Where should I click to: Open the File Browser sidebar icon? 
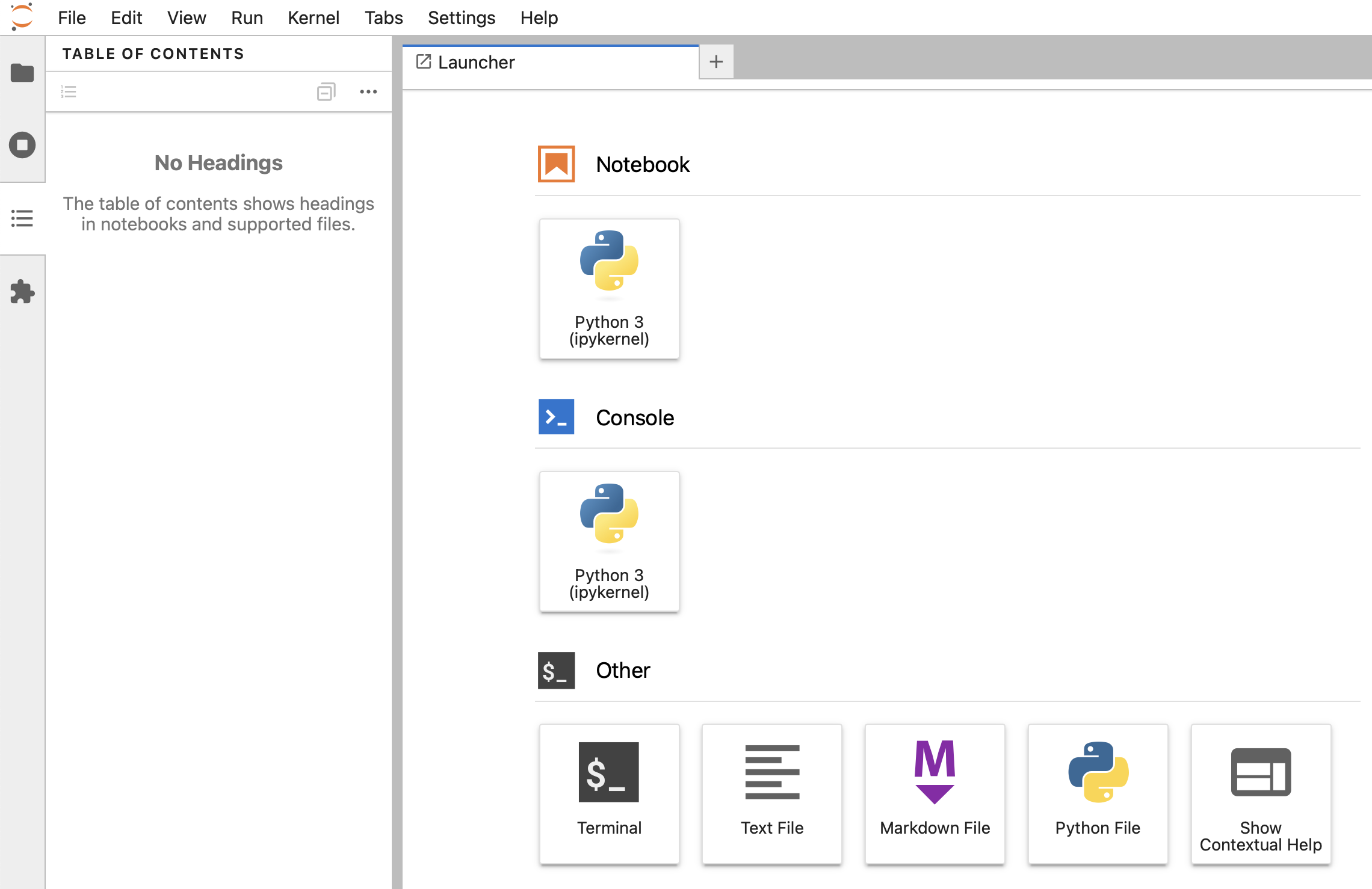(22, 73)
